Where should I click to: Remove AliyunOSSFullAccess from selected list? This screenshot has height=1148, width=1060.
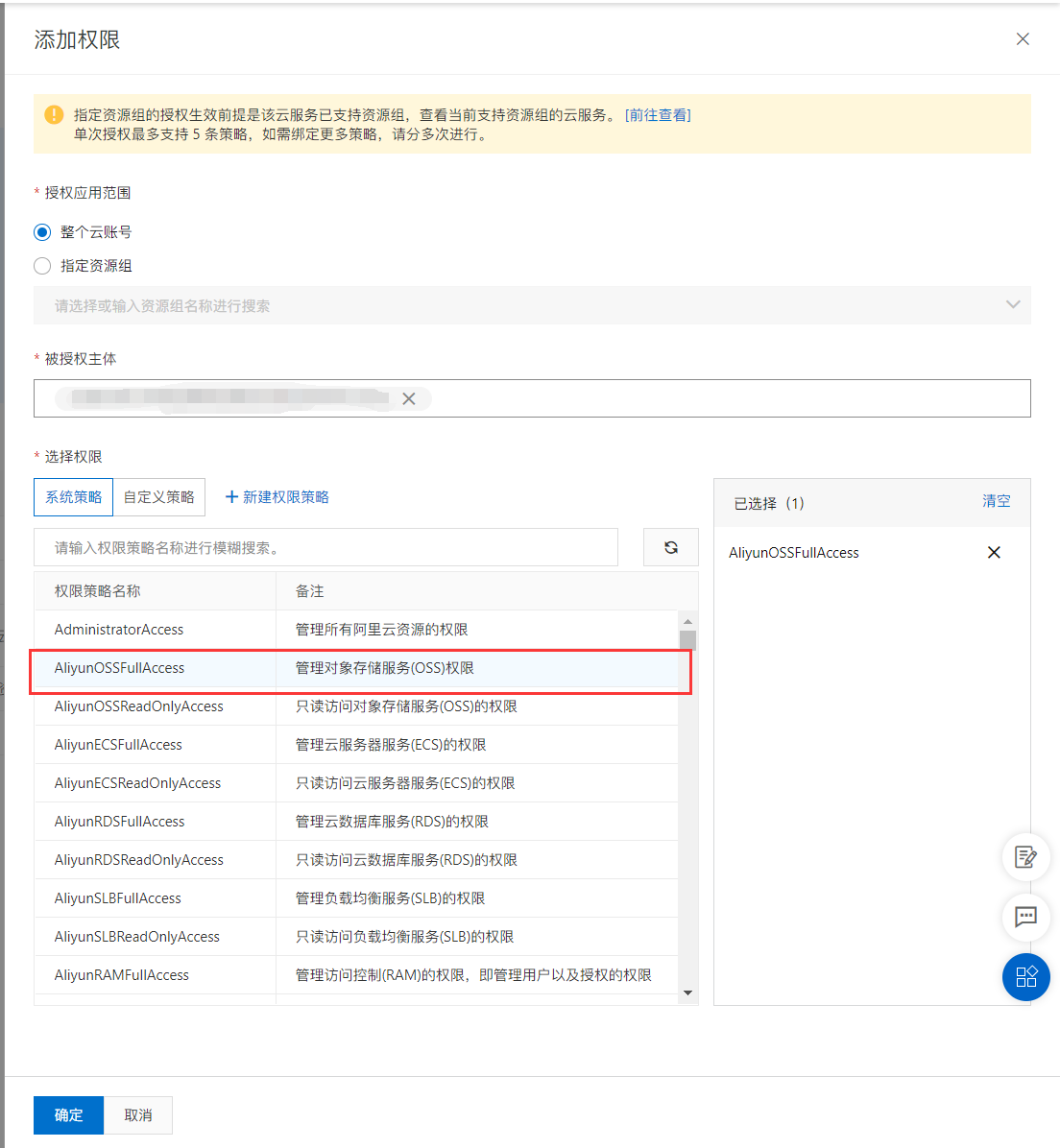click(994, 552)
